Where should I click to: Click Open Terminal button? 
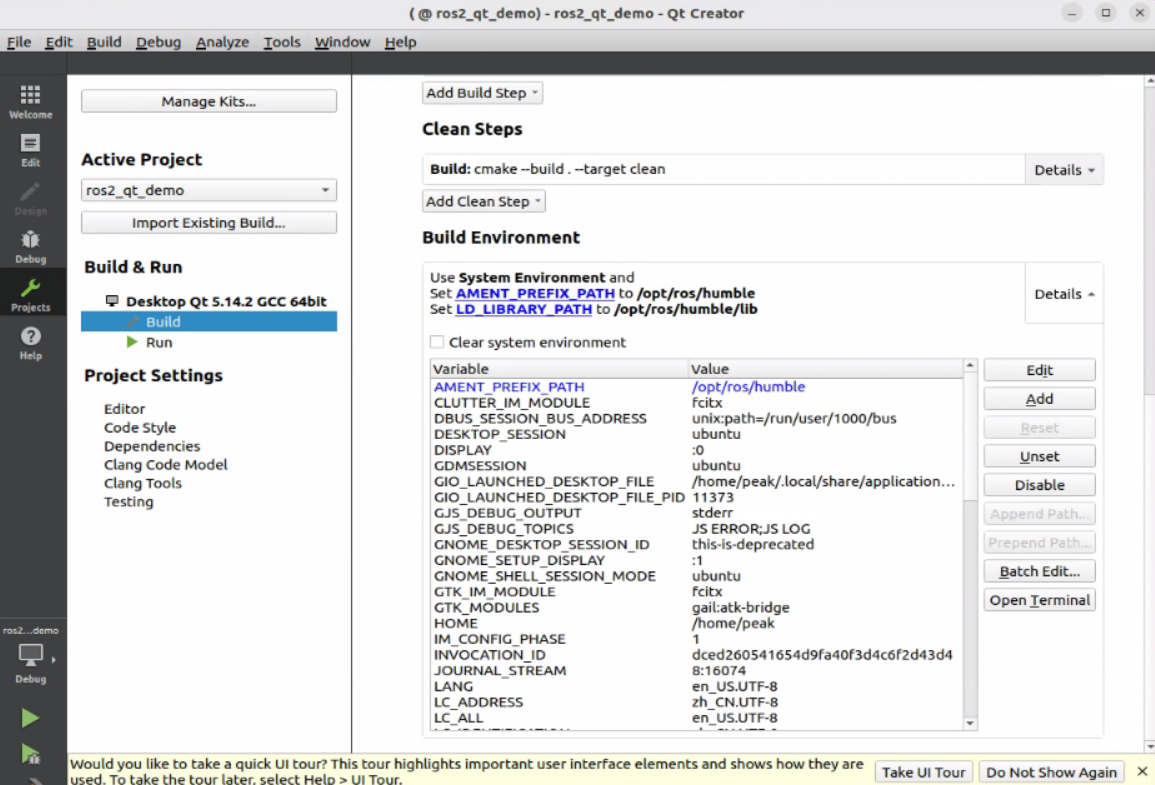pyautogui.click(x=1039, y=600)
